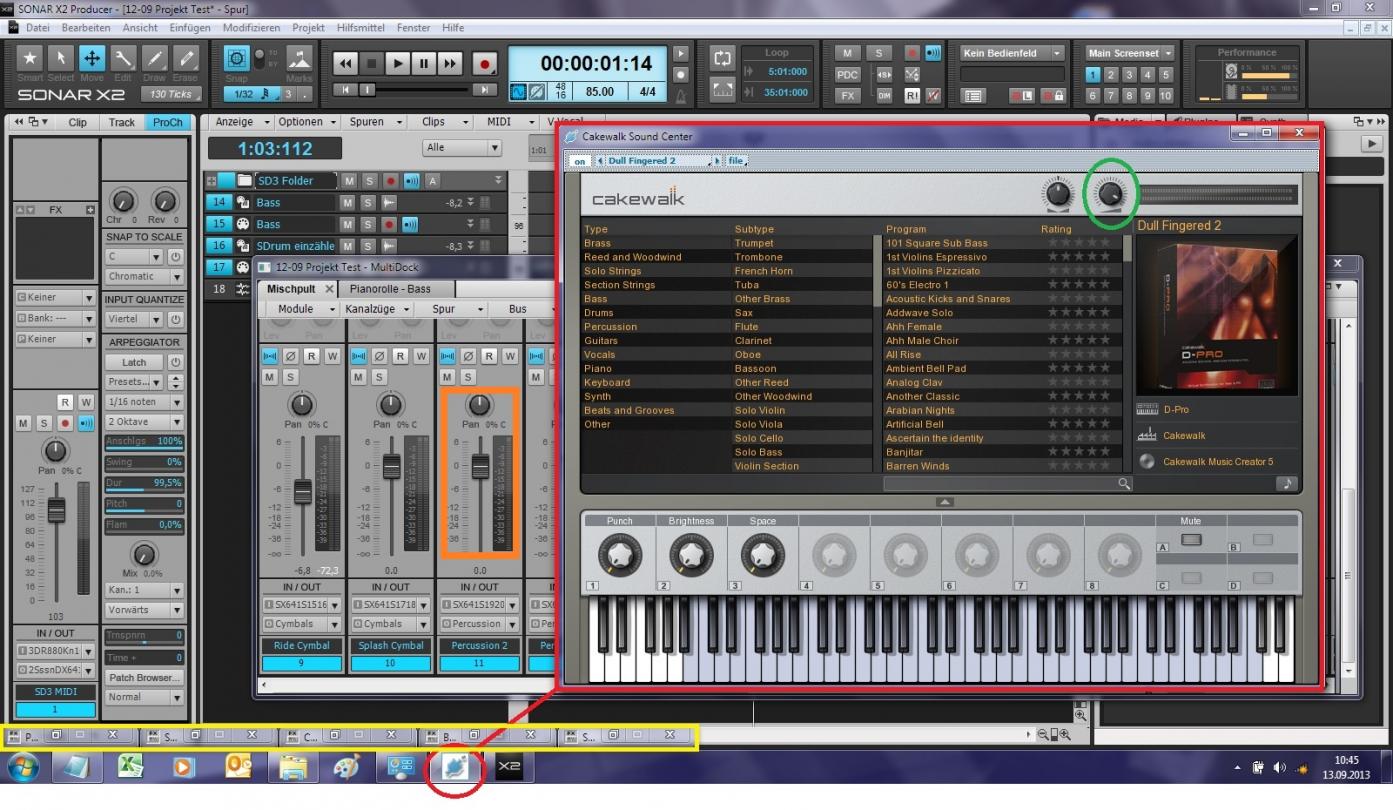
Task: Start playback with Play button
Action: (x=397, y=64)
